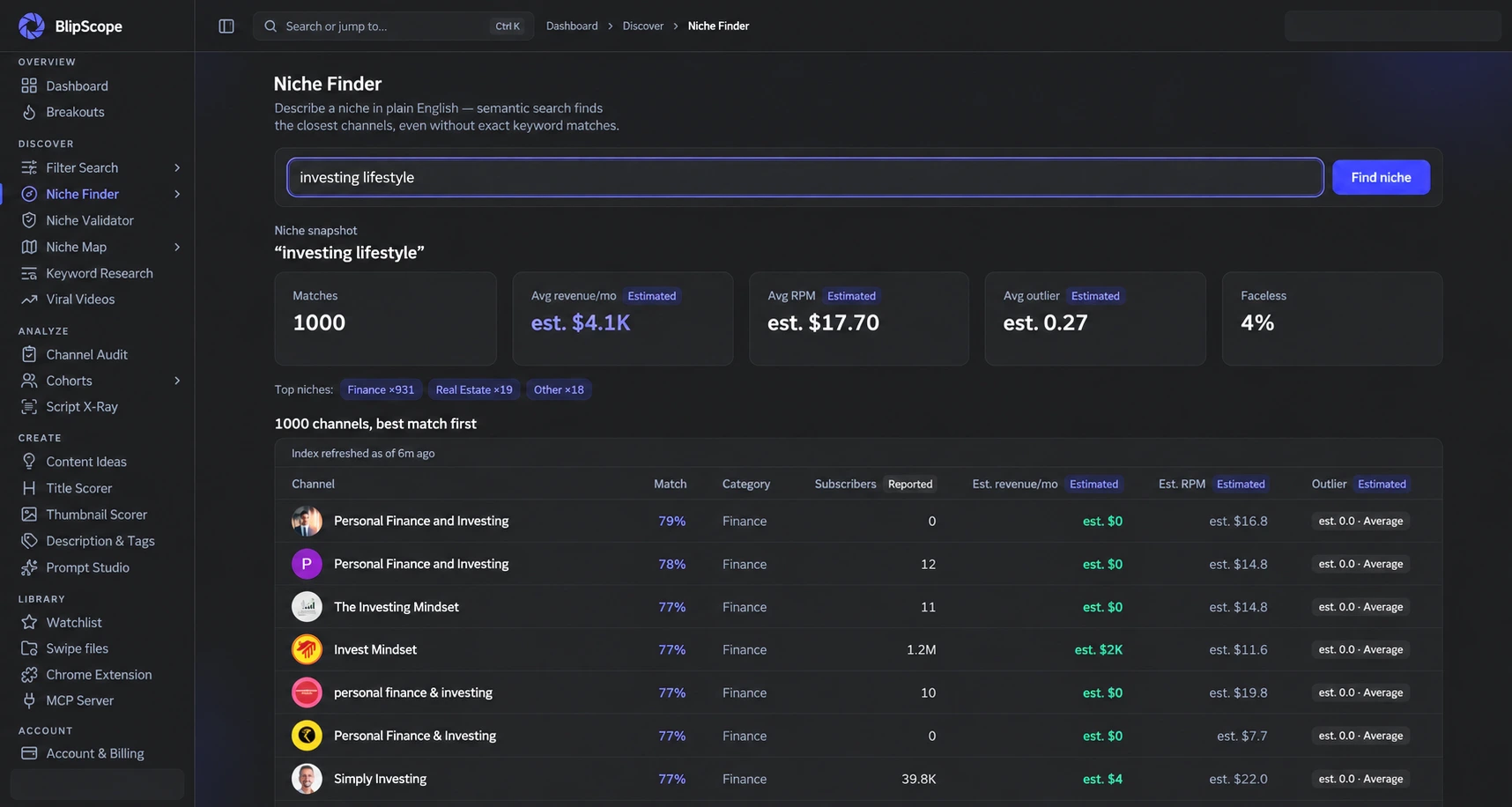
Task: Toggle the sidebar panel icon
Action: click(x=226, y=26)
